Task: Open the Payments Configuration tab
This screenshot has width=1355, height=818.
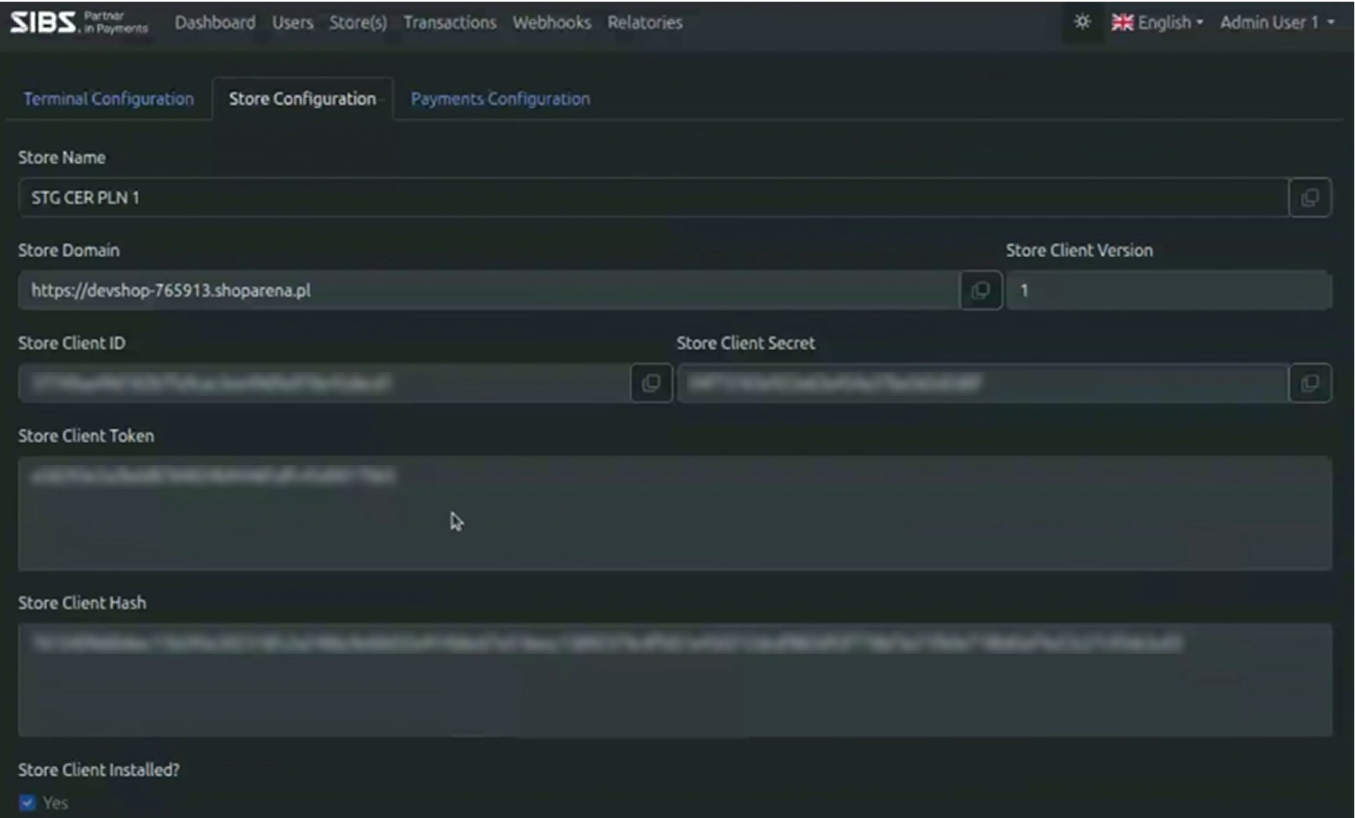Action: [x=500, y=99]
